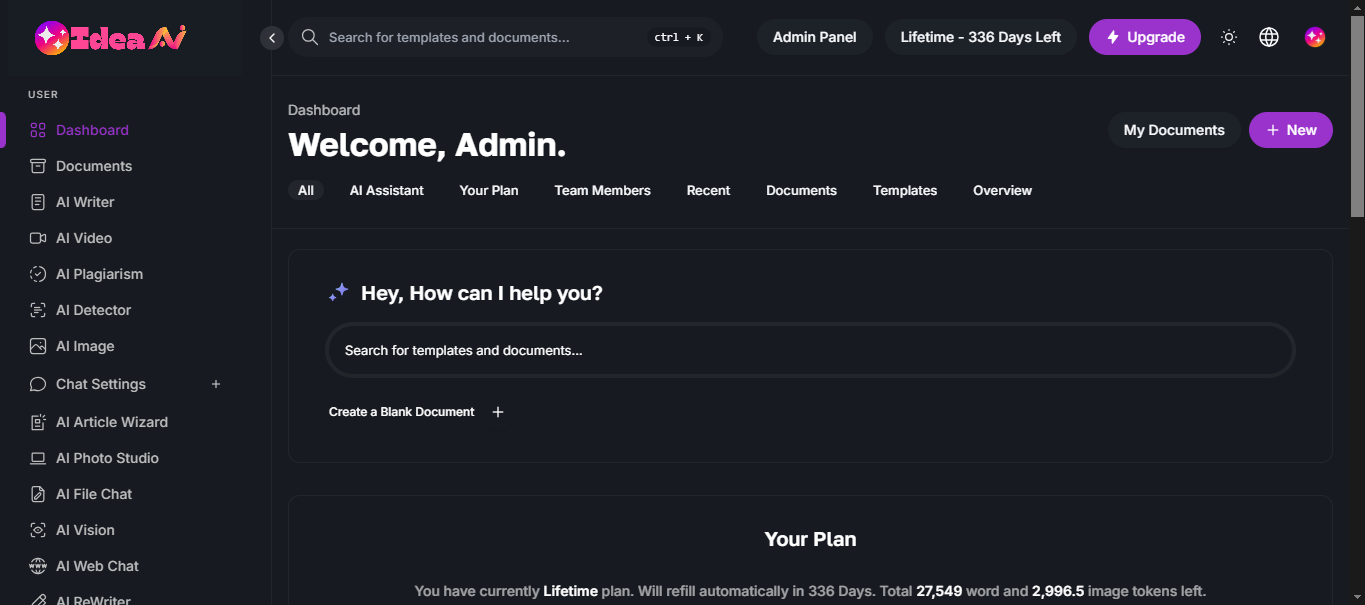Open the Documents archive icon in sidebar

coord(38,166)
